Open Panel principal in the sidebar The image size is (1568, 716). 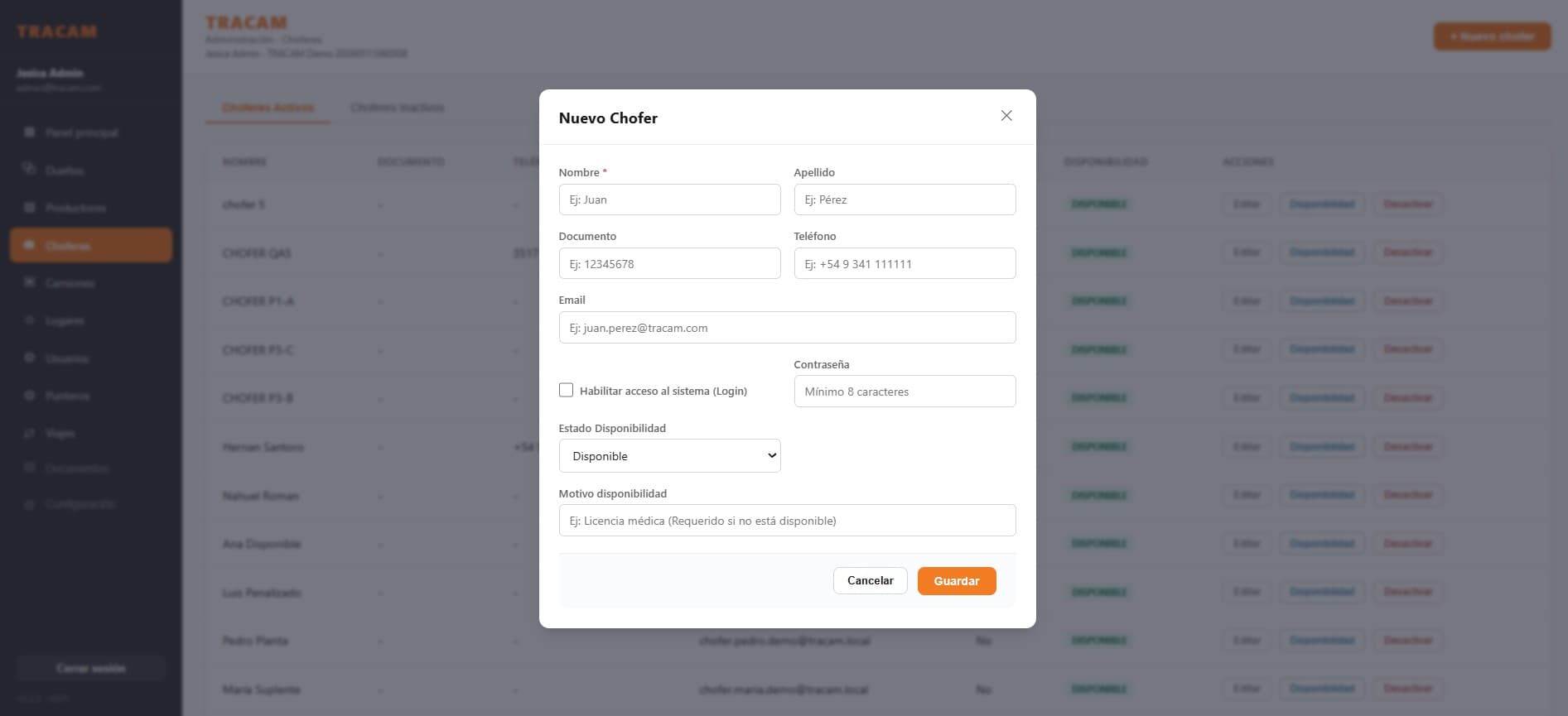tap(91, 132)
